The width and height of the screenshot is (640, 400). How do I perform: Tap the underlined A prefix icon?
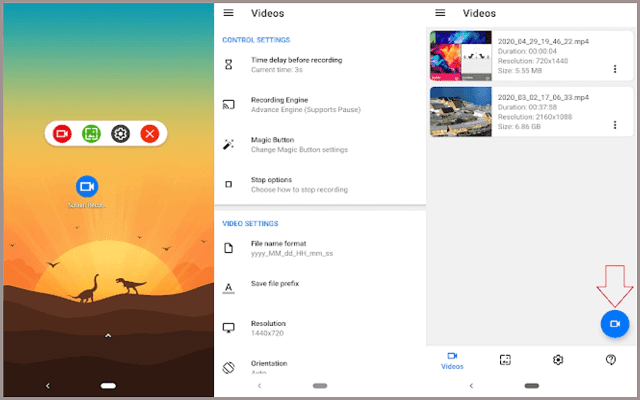click(229, 288)
